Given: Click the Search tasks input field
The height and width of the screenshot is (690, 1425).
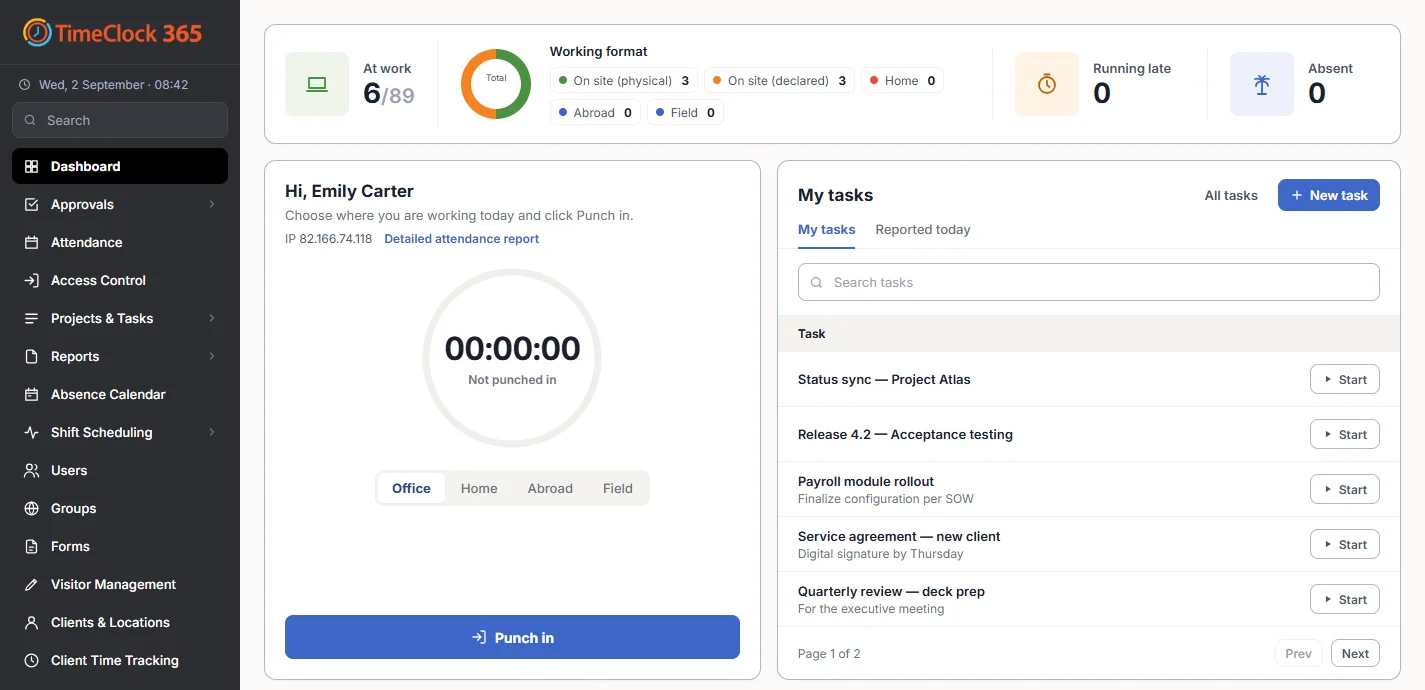Looking at the screenshot, I should [1089, 282].
